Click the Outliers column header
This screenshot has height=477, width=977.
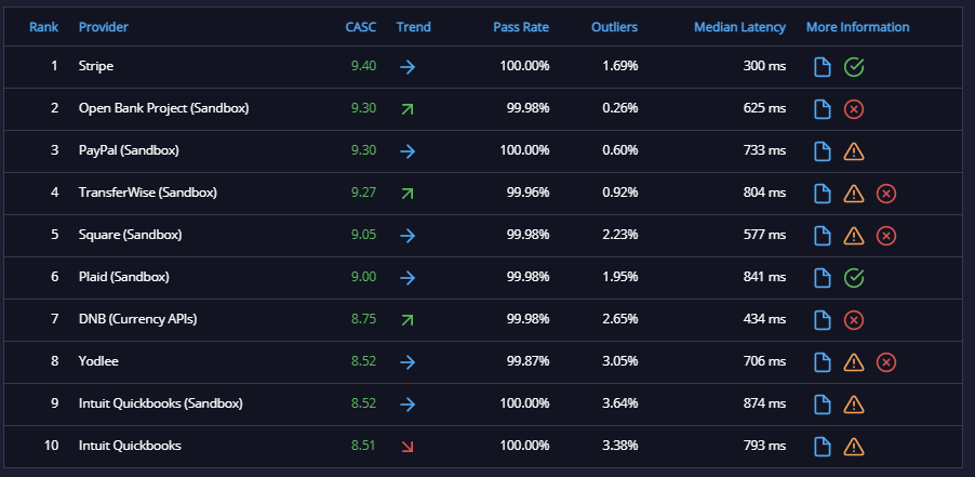[x=614, y=27]
